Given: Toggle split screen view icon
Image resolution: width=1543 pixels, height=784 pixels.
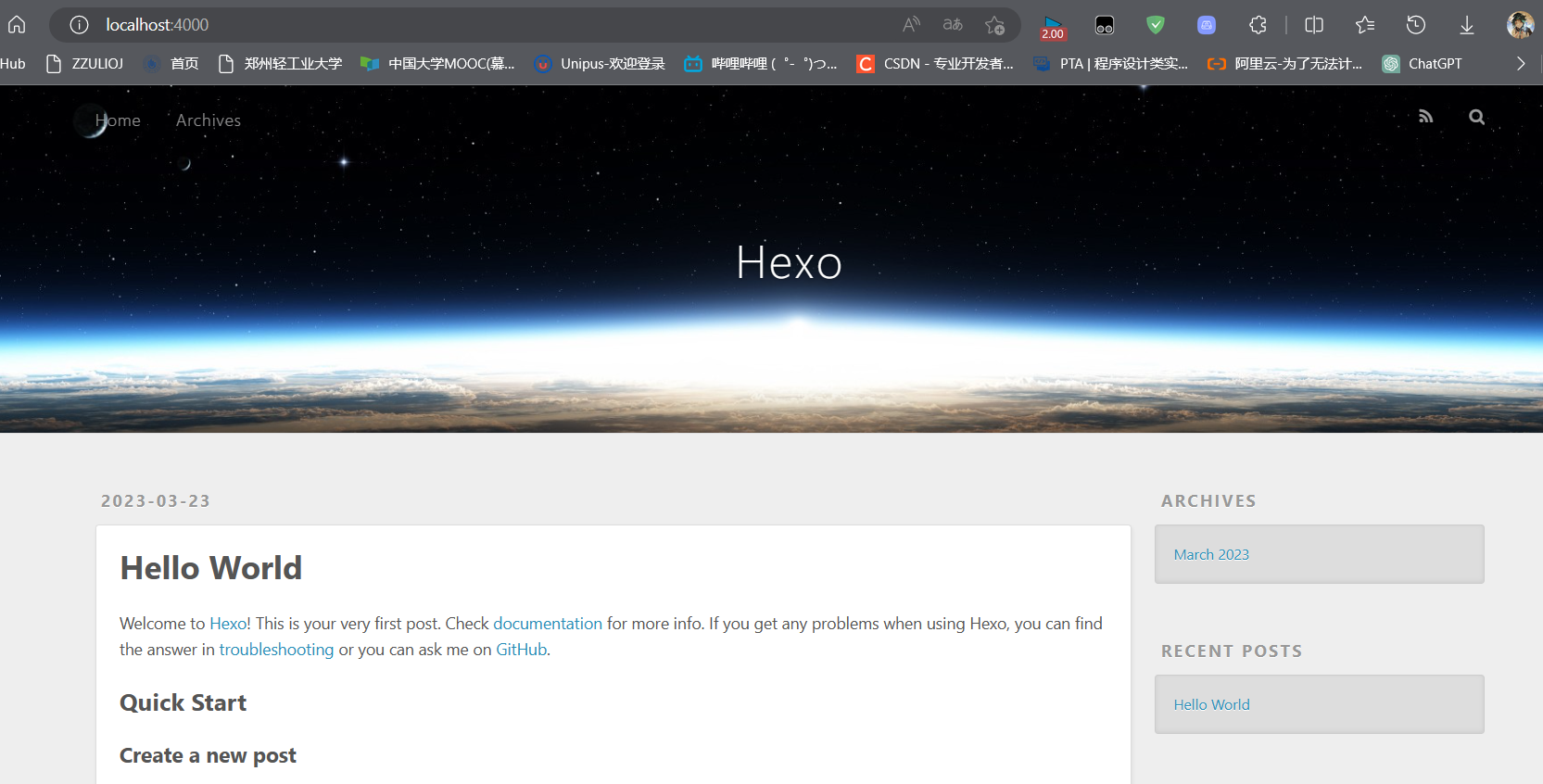Looking at the screenshot, I should [1314, 25].
